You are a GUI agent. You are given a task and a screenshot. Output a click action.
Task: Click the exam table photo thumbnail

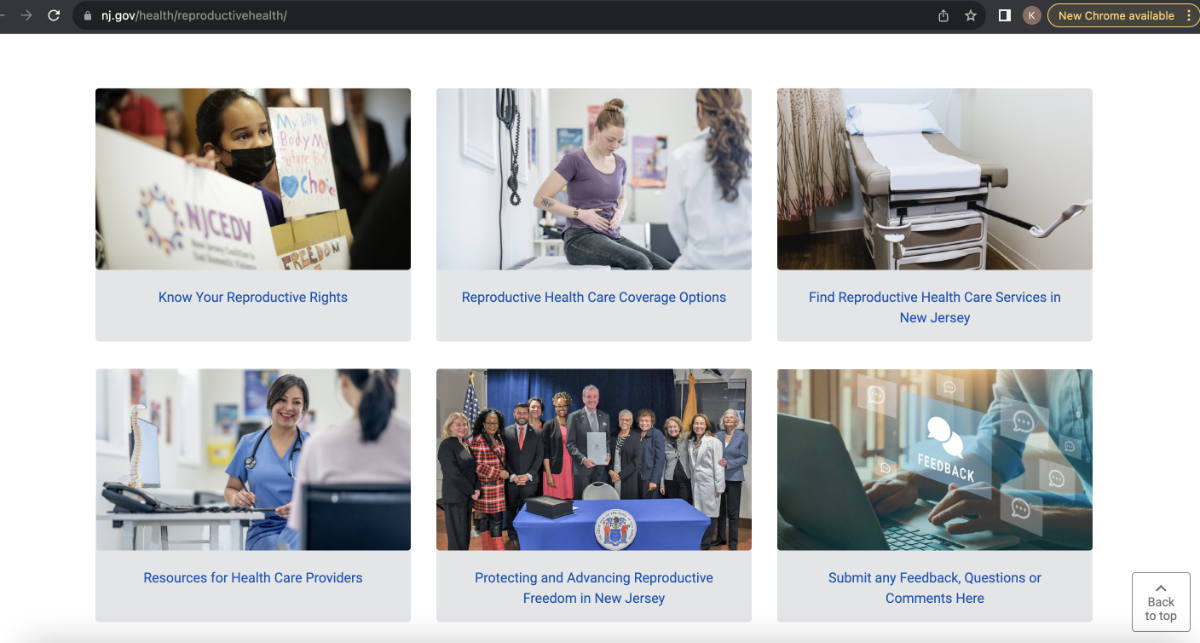pyautogui.click(x=935, y=179)
